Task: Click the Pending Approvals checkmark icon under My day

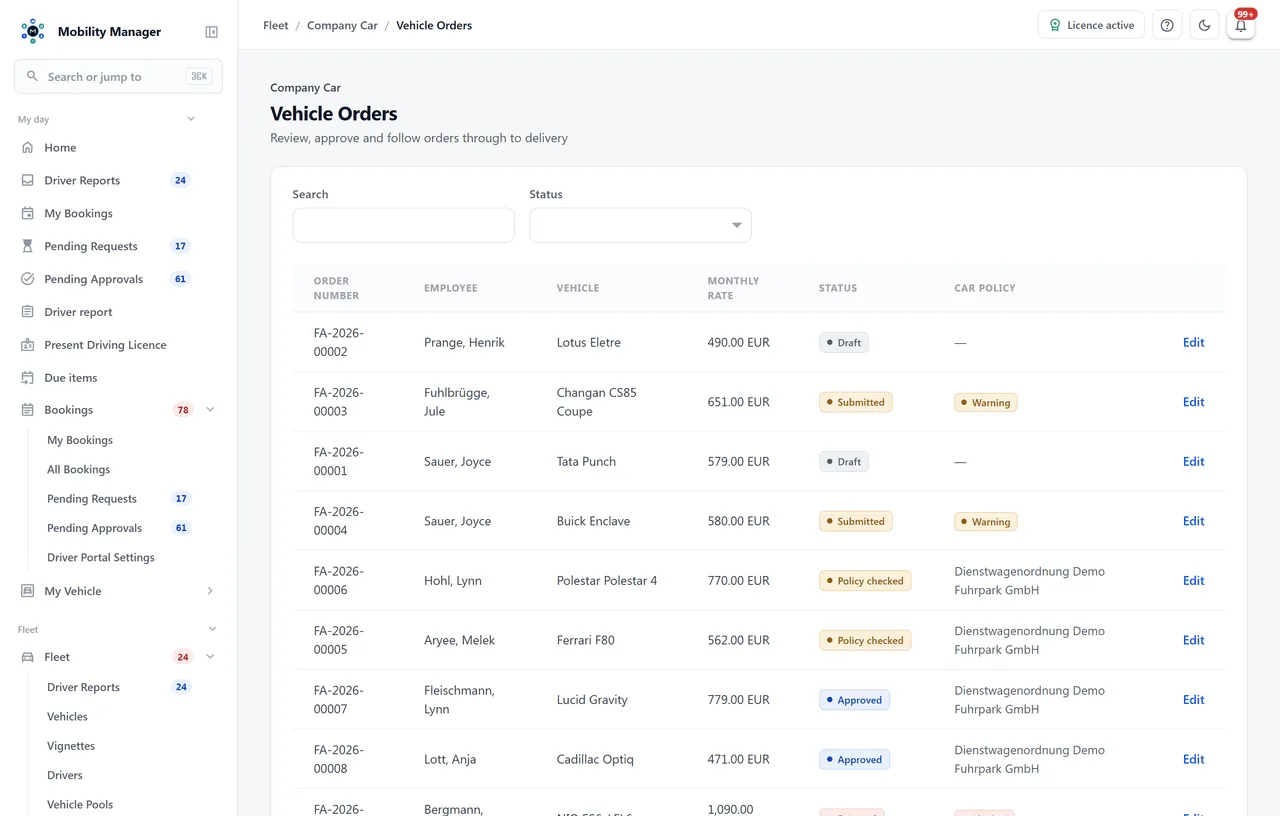Action: click(28, 279)
